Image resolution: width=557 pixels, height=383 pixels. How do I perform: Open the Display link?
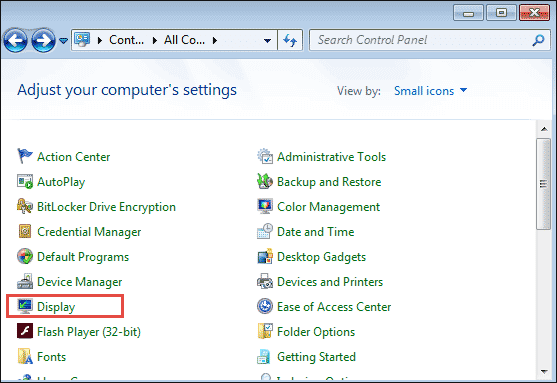click(x=56, y=307)
